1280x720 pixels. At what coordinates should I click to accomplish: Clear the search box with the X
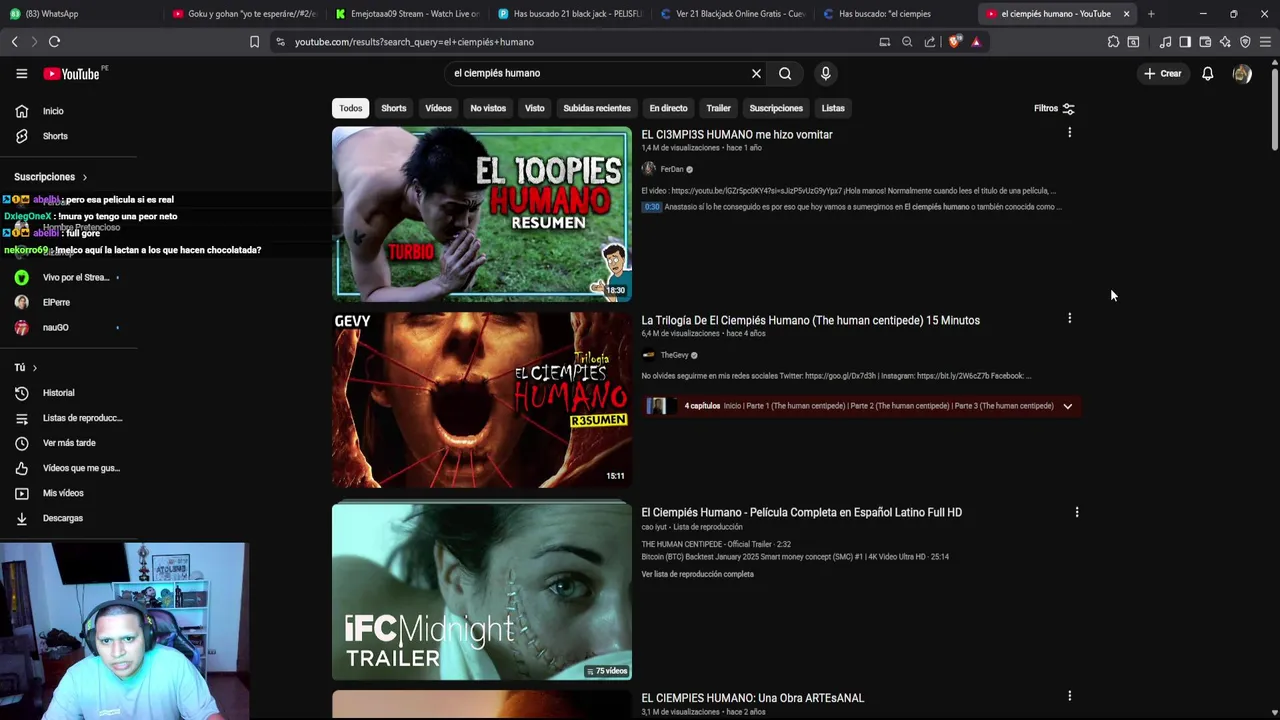[x=756, y=73]
